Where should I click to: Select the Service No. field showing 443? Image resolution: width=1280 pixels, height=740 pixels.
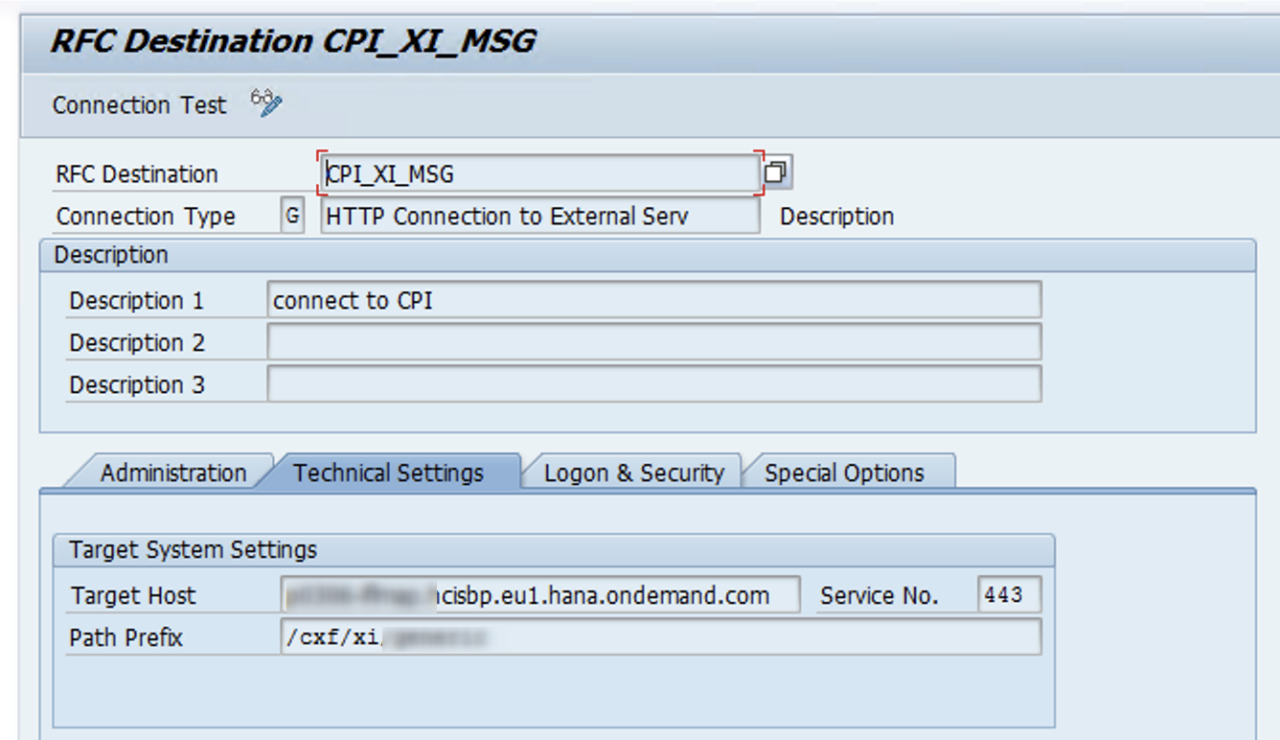[1009, 595]
